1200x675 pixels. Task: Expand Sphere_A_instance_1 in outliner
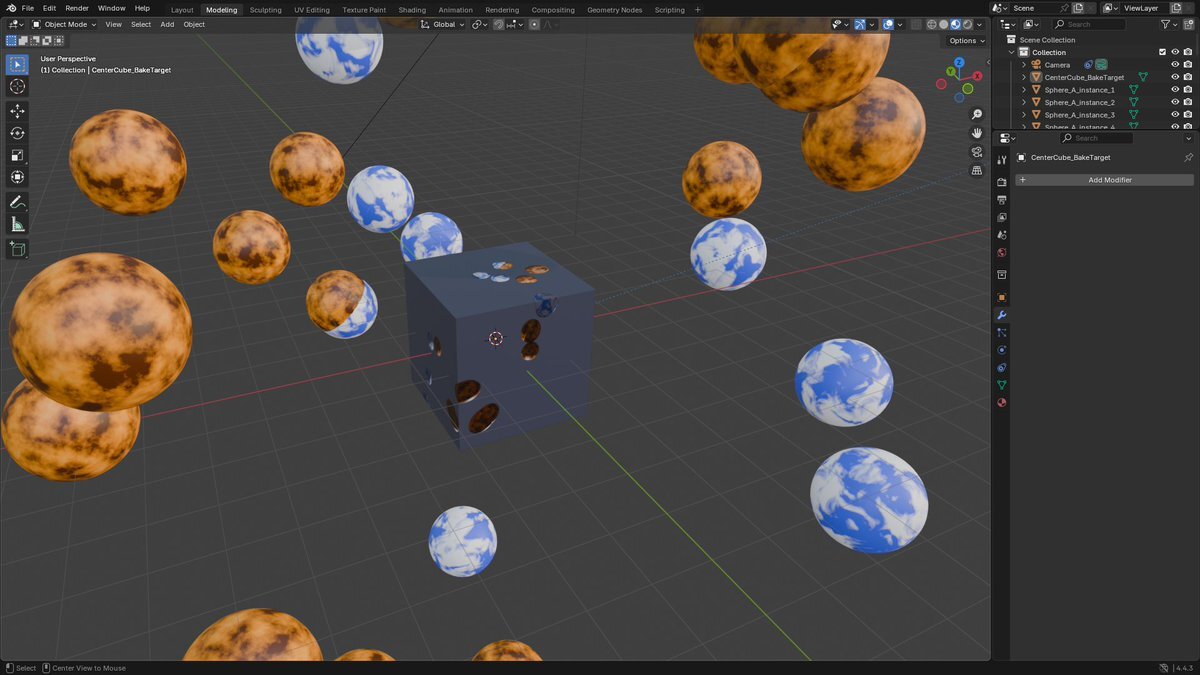(x=1024, y=90)
